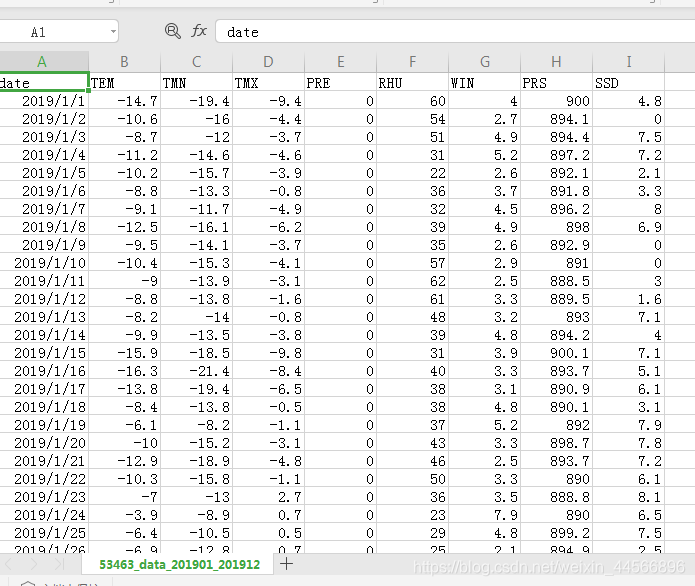
Task: Select column E header
Action: (340, 61)
